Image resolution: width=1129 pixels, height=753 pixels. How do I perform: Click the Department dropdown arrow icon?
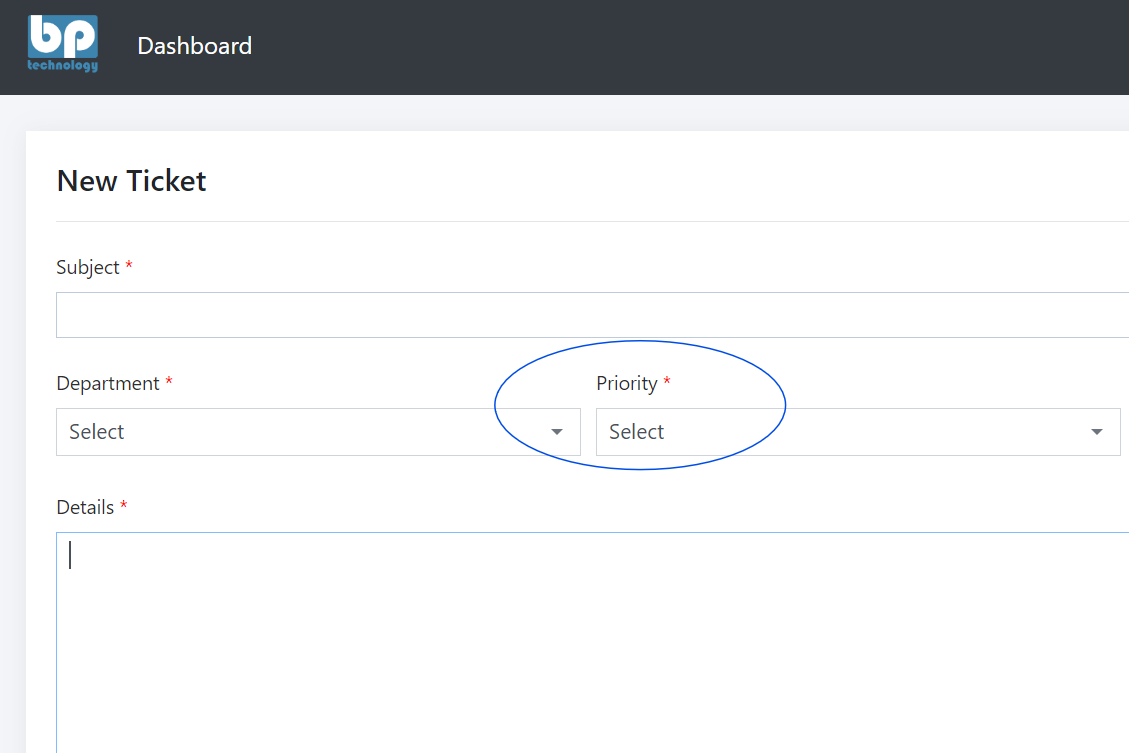[557, 432]
